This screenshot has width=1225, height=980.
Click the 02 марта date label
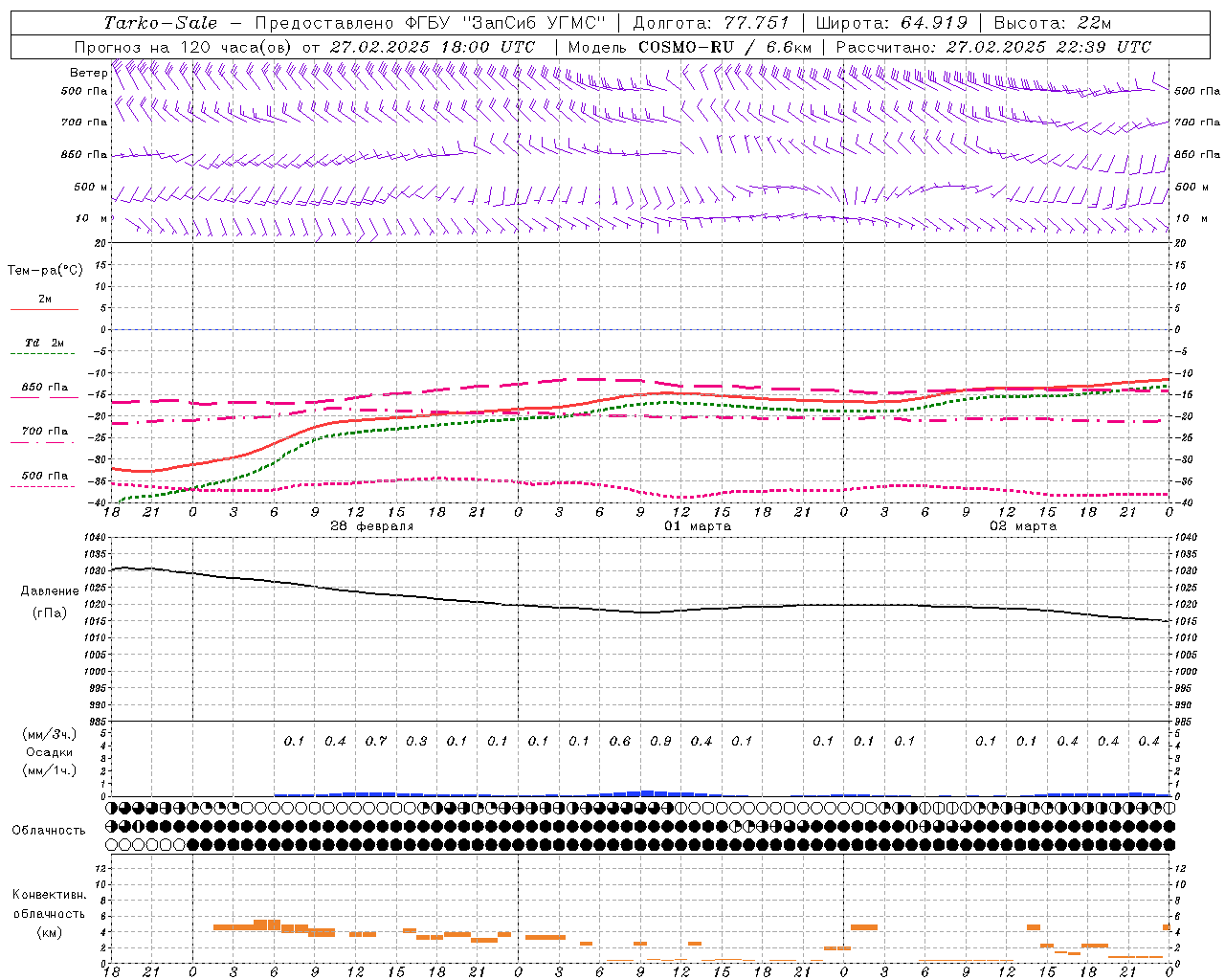(1023, 526)
